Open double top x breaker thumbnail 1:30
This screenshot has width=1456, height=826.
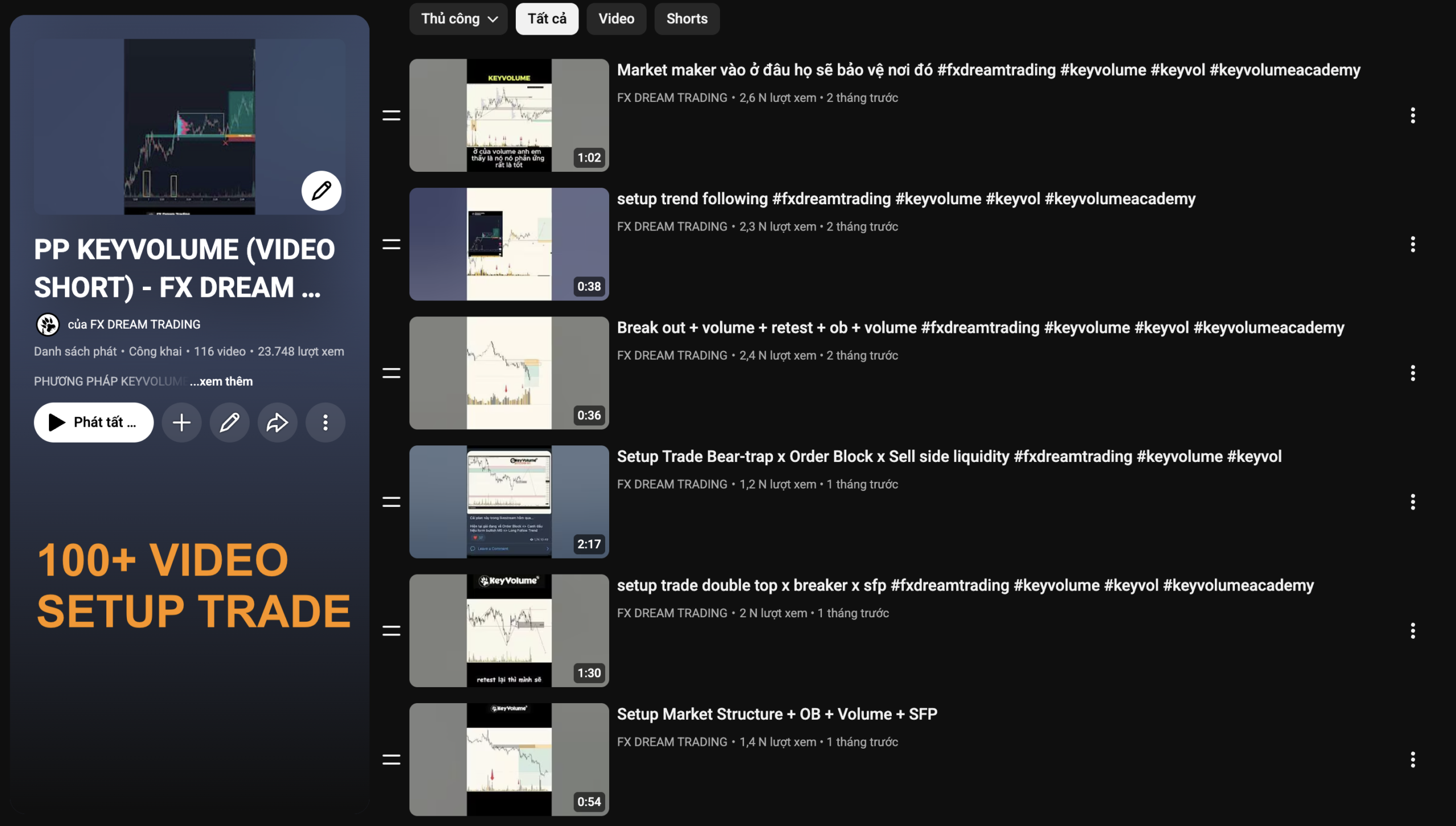(x=509, y=631)
